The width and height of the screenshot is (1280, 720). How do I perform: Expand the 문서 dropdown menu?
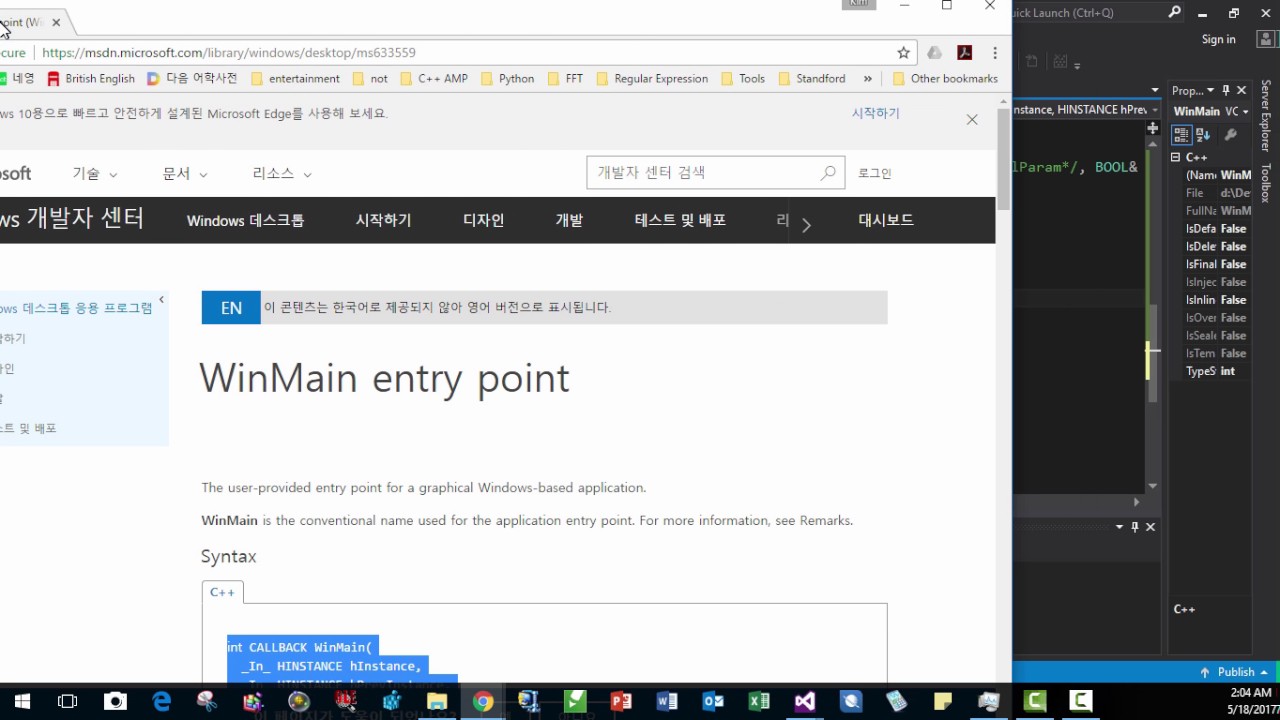click(x=186, y=173)
